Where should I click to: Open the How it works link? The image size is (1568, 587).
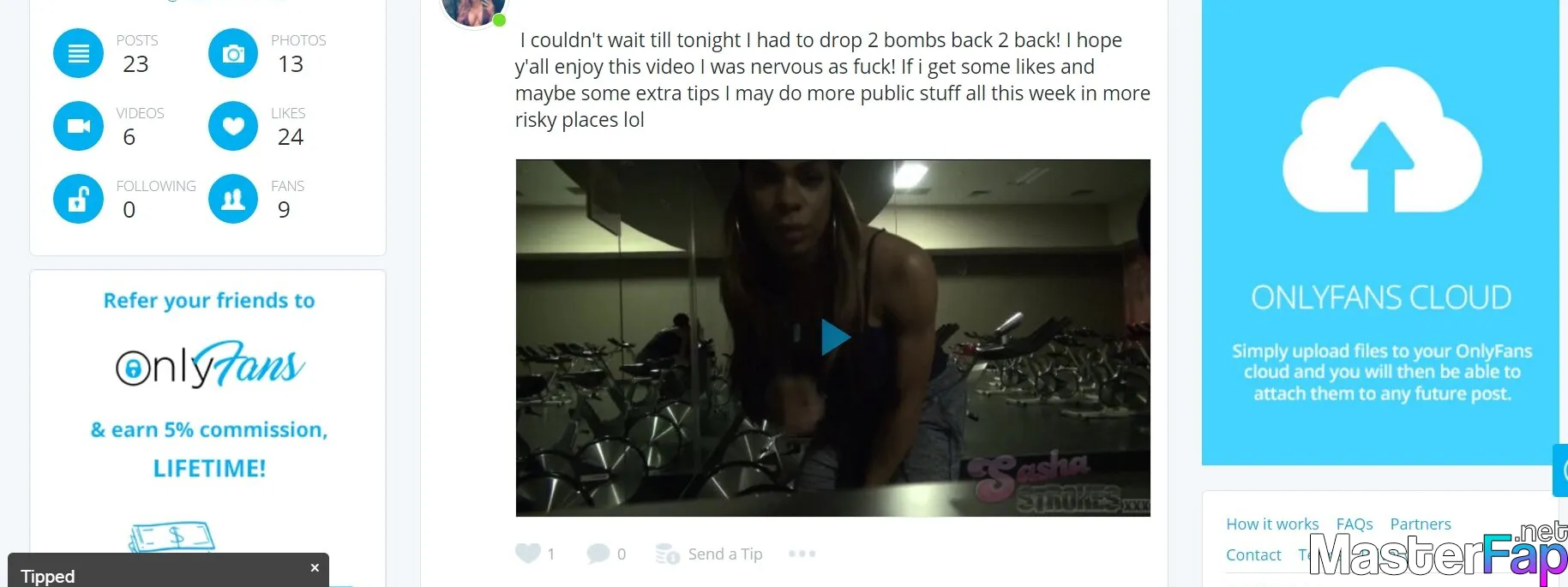click(1272, 524)
